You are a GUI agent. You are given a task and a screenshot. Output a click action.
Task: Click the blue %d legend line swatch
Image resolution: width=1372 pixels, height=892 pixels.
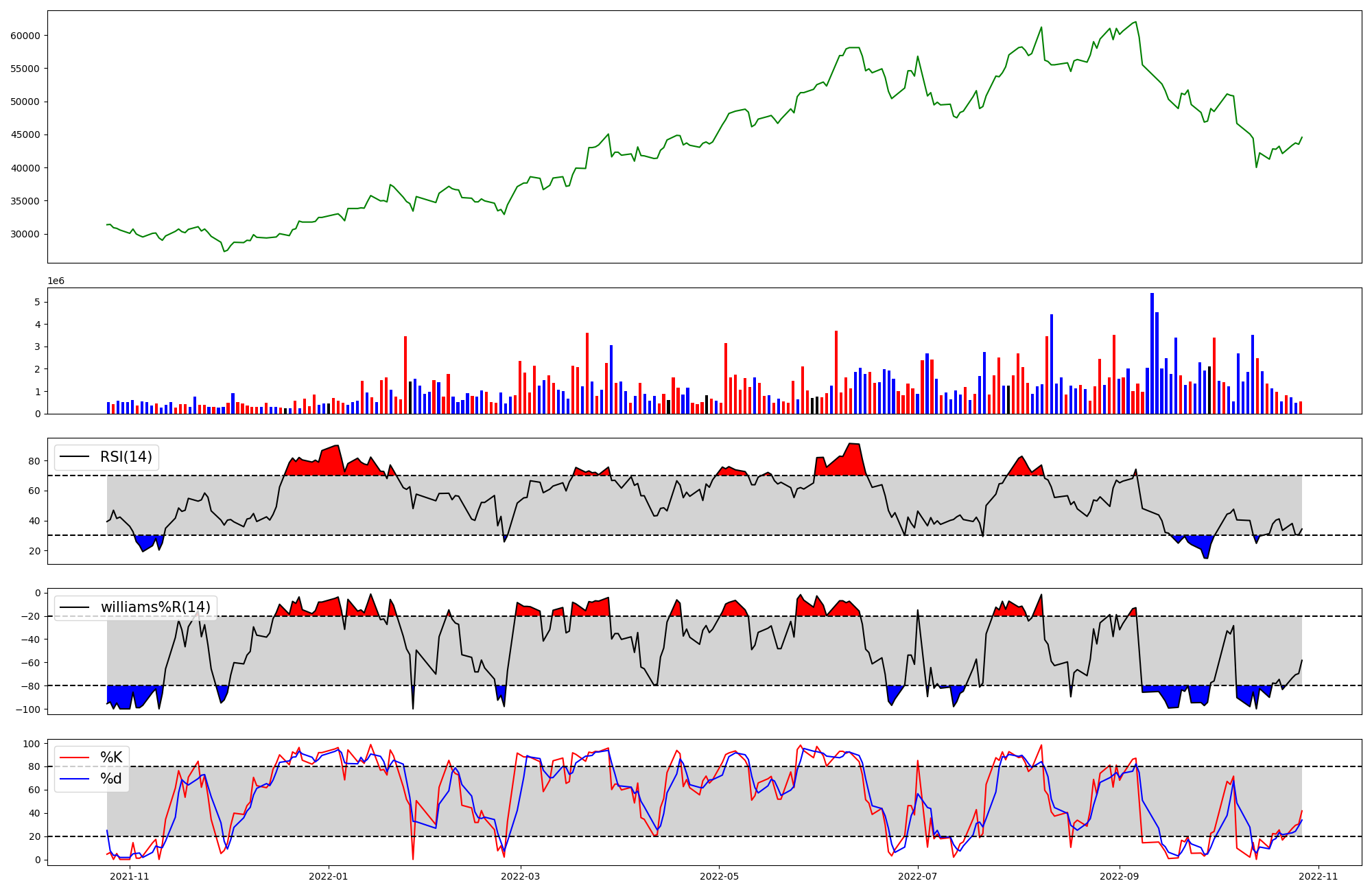(75, 779)
